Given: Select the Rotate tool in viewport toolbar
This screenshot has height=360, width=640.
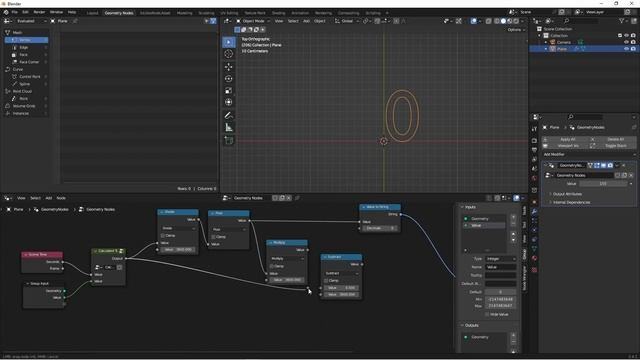Looking at the screenshot, I should (229, 78).
